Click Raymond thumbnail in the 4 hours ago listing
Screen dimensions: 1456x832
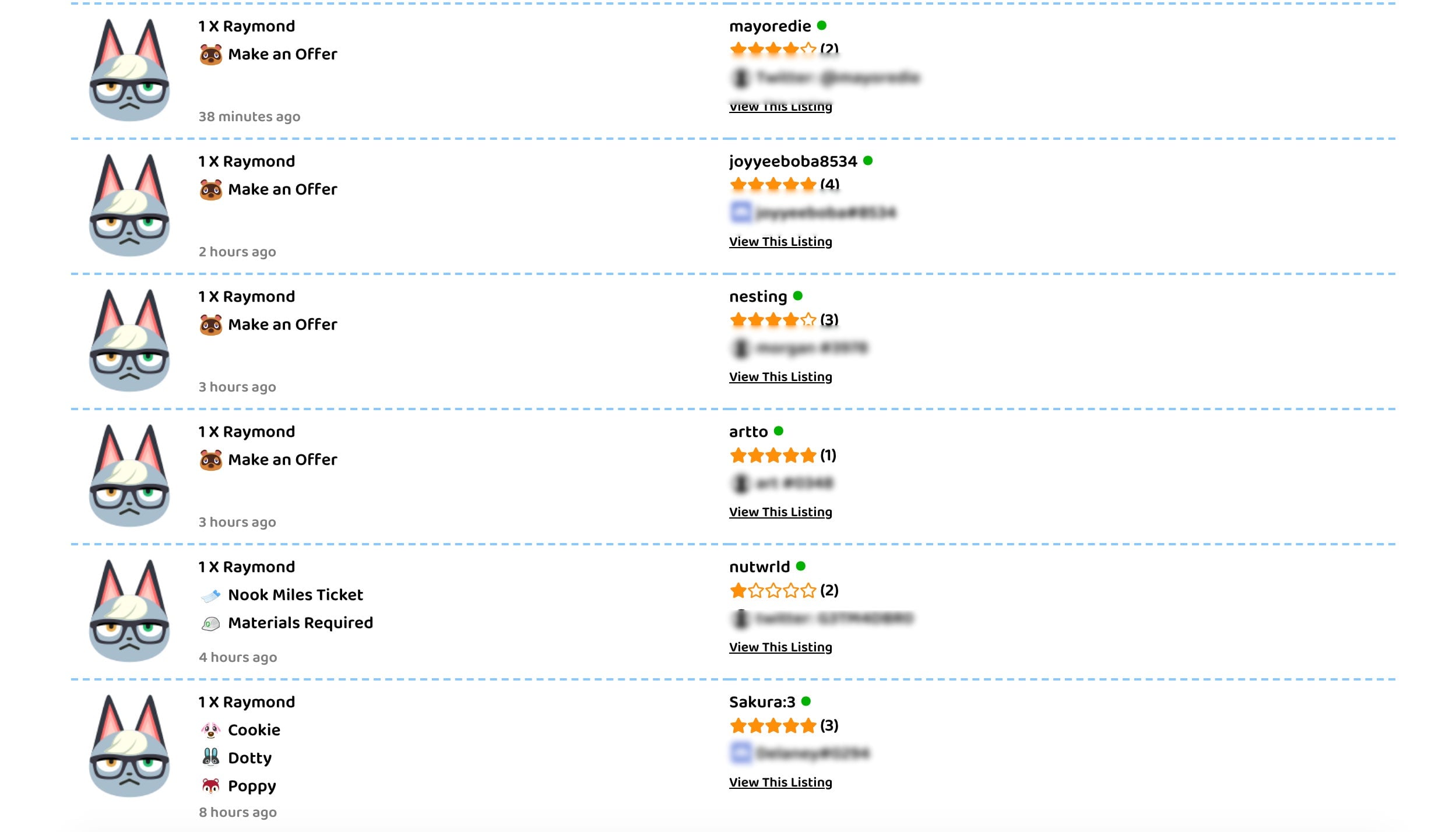(129, 611)
